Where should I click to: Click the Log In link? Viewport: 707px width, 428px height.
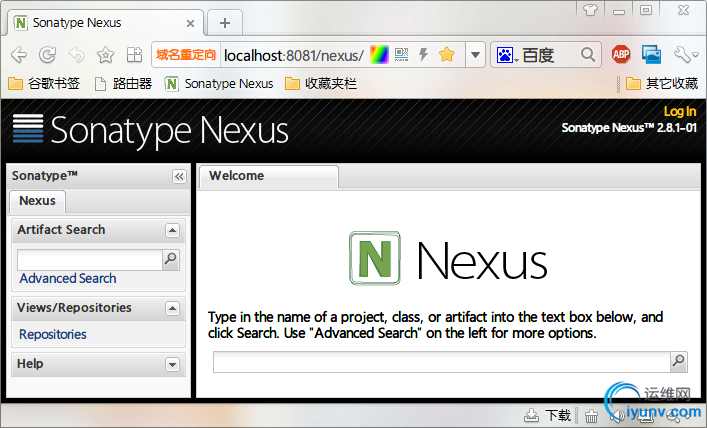(679, 111)
